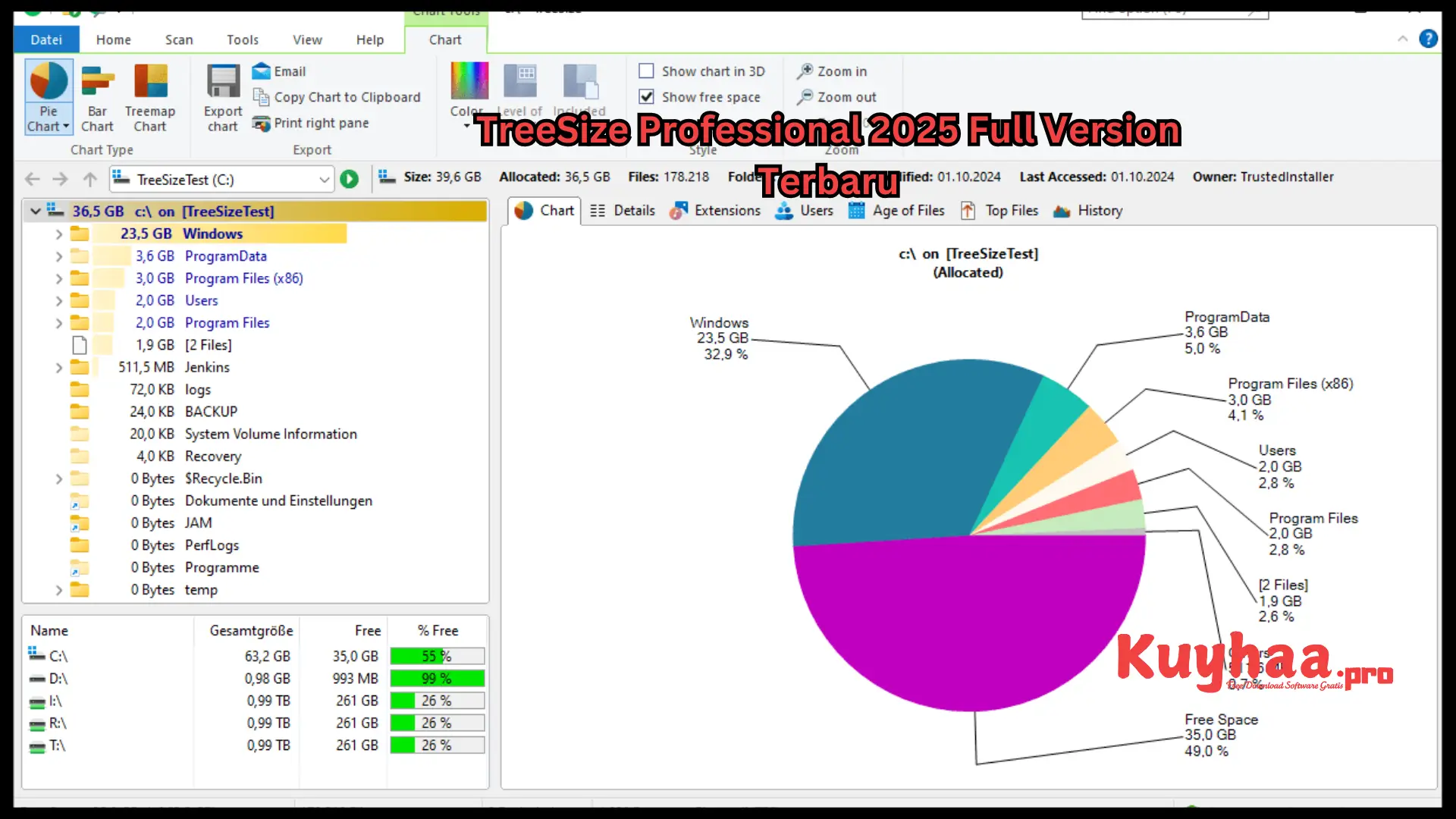Open the Top Files tab

pos(999,211)
